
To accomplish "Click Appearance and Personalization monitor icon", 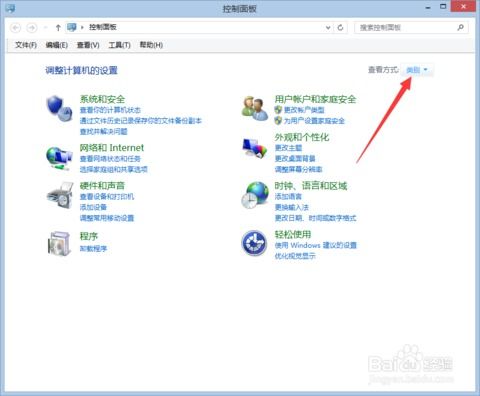I will 255,148.
